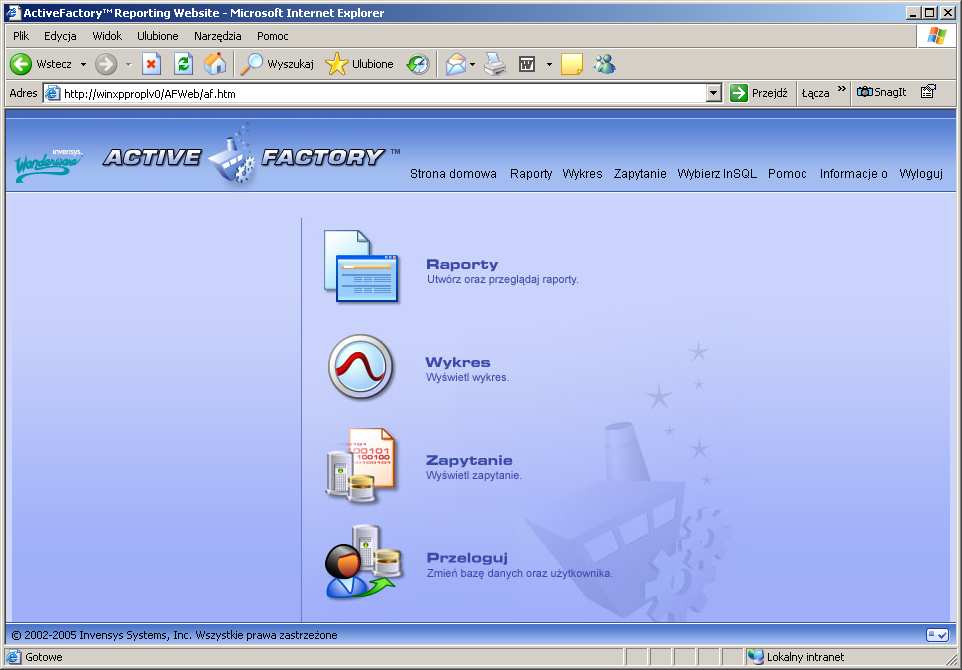
Task: Open the Messenger people icon
Action: coord(604,64)
